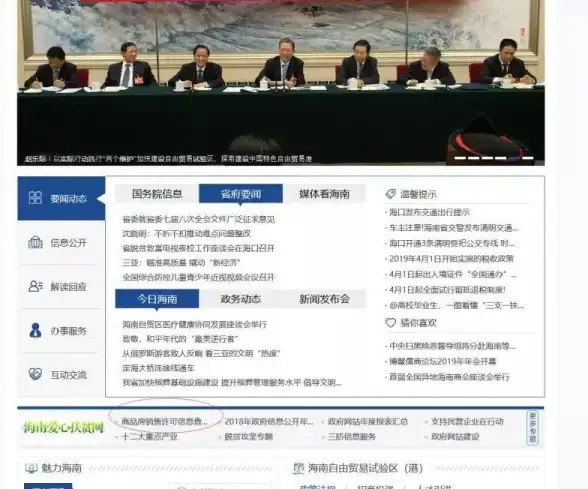Viewport: 588px width, 489px height.
Task: Open the 新闻发布会 tab
Action: (x=324, y=299)
